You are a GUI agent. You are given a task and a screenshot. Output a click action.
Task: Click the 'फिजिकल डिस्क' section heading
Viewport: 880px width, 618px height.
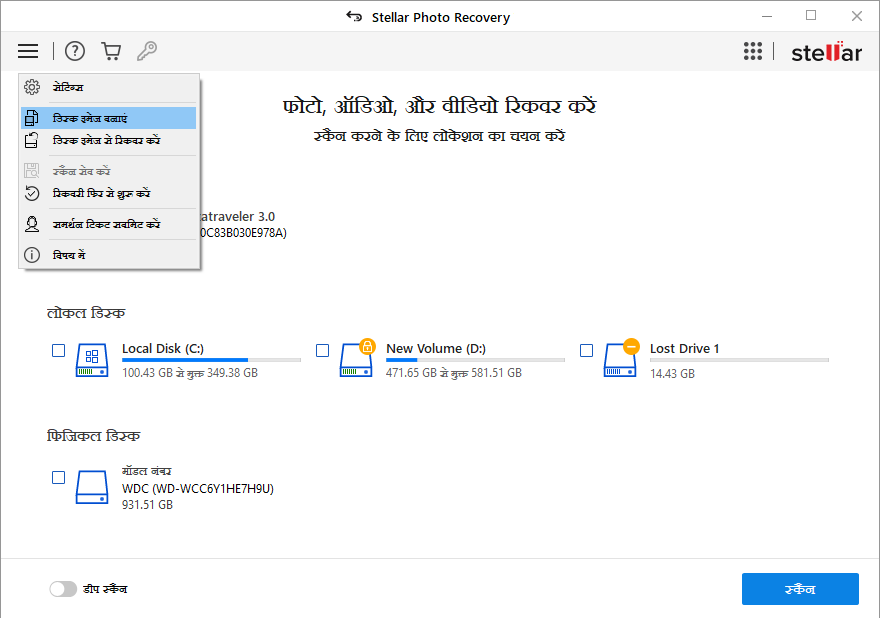pyautogui.click(x=93, y=436)
